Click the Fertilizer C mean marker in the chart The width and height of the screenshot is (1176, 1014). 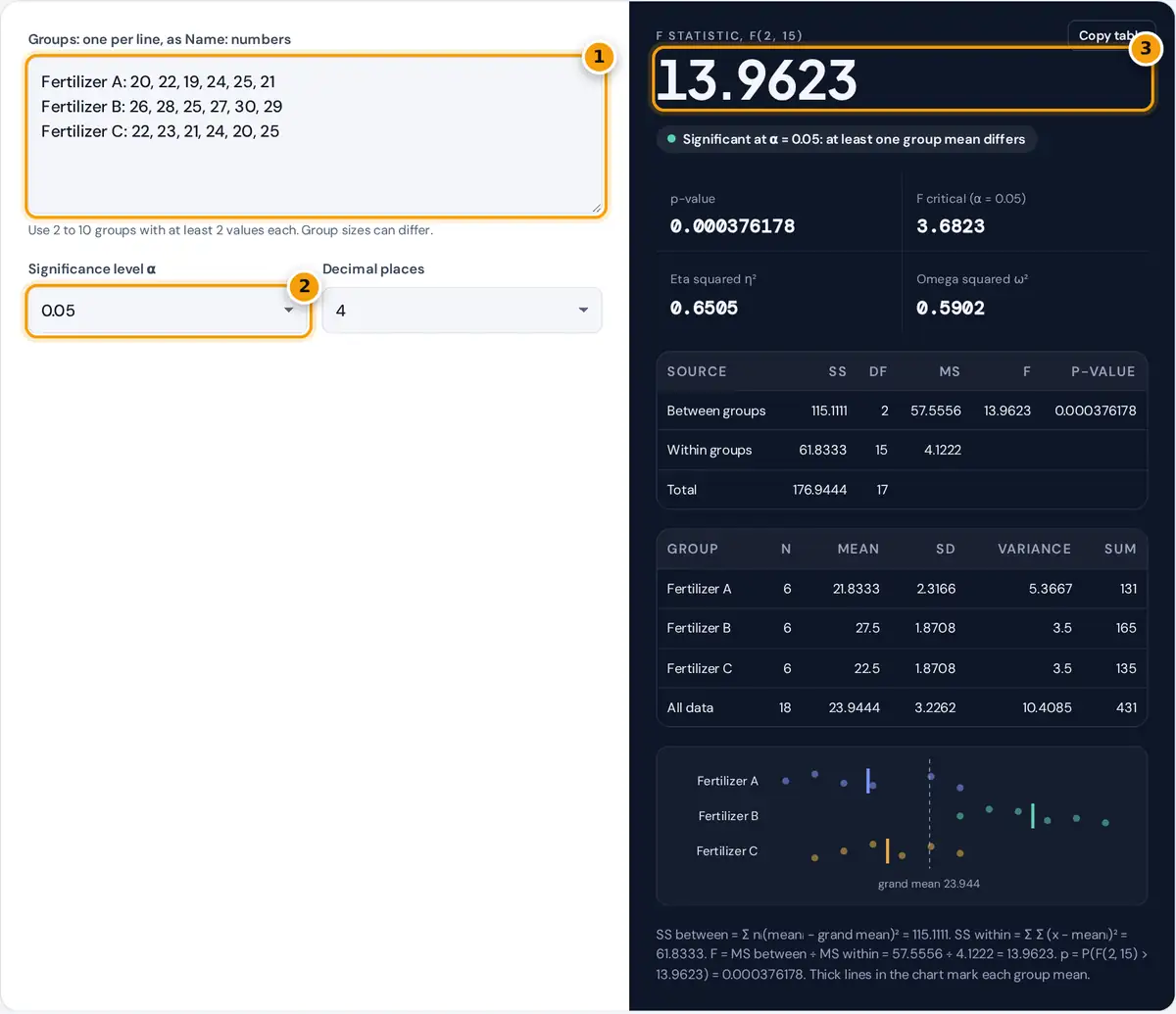click(x=887, y=850)
